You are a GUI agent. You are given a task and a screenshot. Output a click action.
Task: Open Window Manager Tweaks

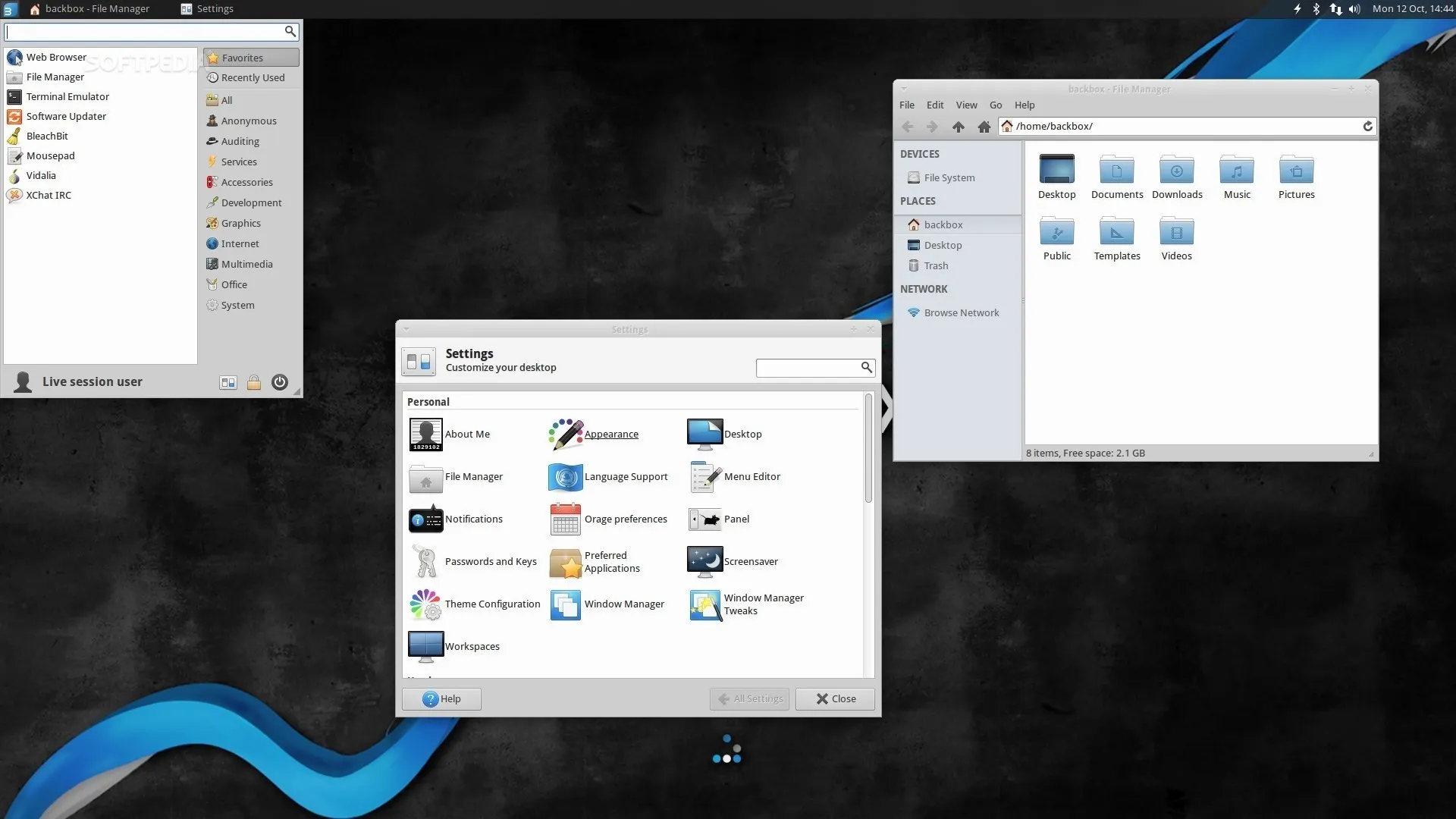pos(764,604)
